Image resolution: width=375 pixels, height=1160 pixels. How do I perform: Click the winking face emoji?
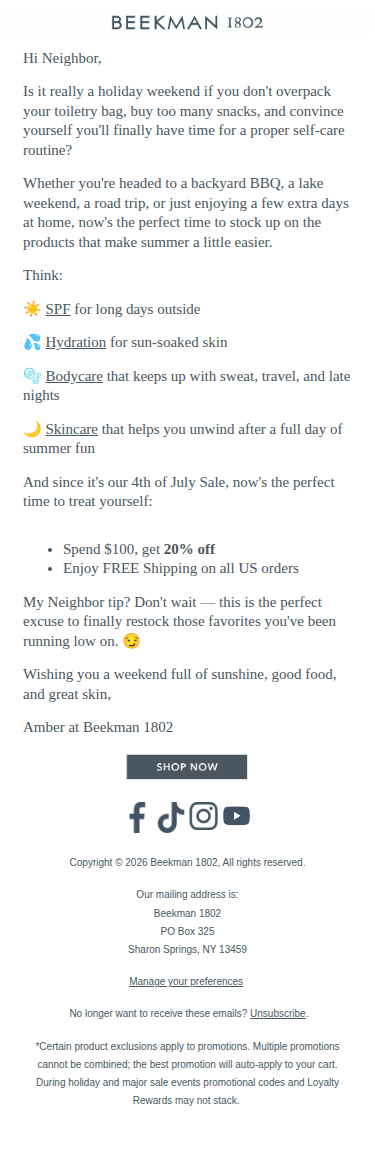click(x=132, y=641)
